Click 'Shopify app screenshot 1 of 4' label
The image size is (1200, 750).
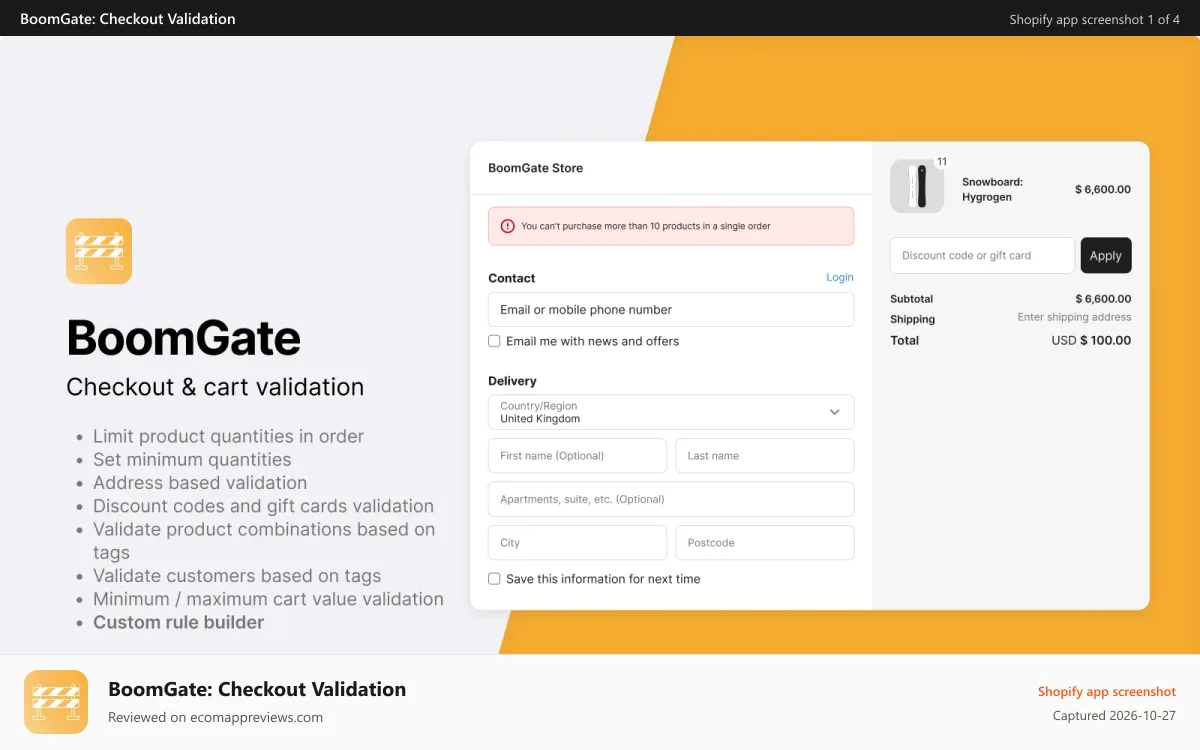1095,19
